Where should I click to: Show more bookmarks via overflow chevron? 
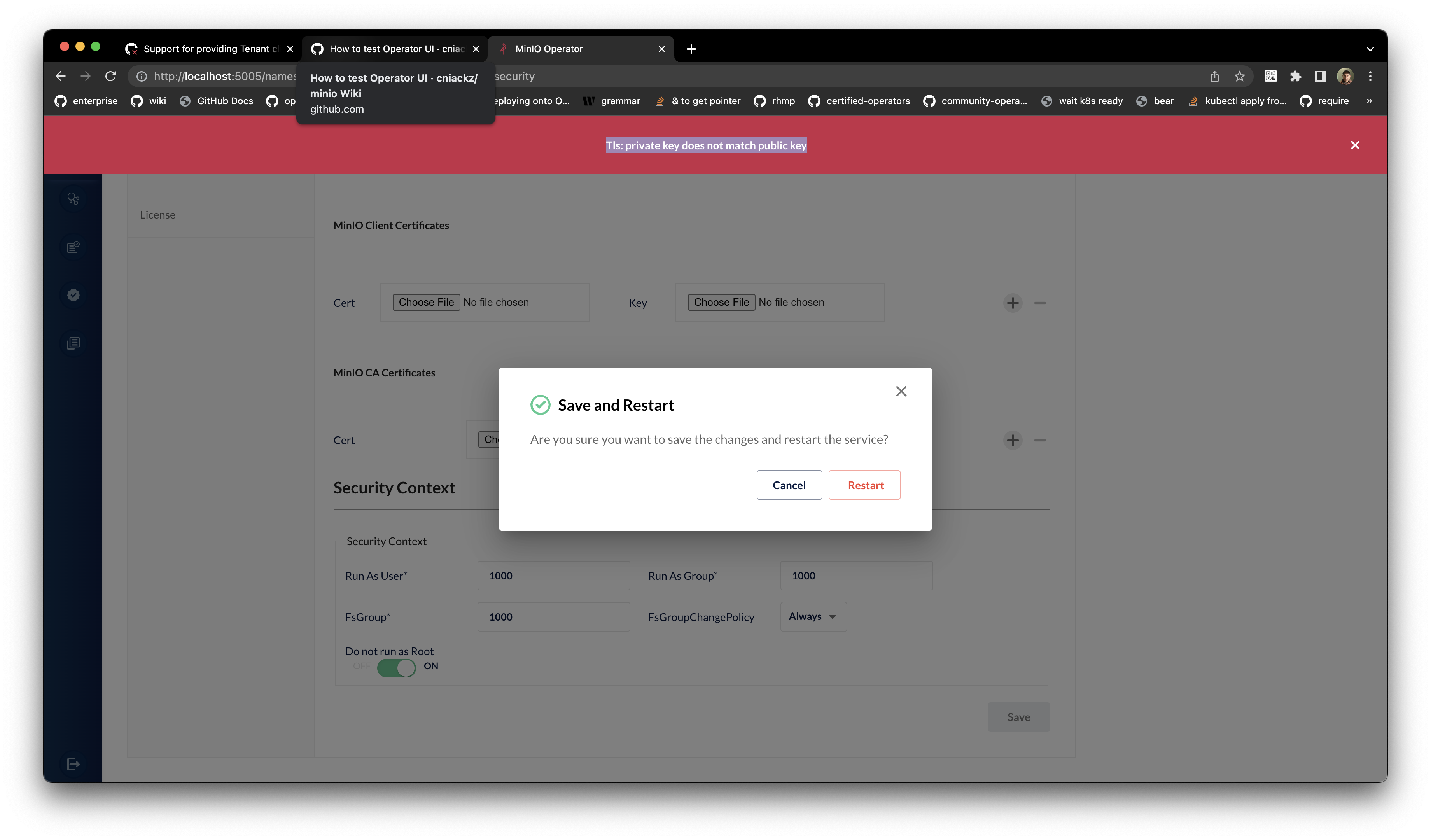[x=1369, y=101]
